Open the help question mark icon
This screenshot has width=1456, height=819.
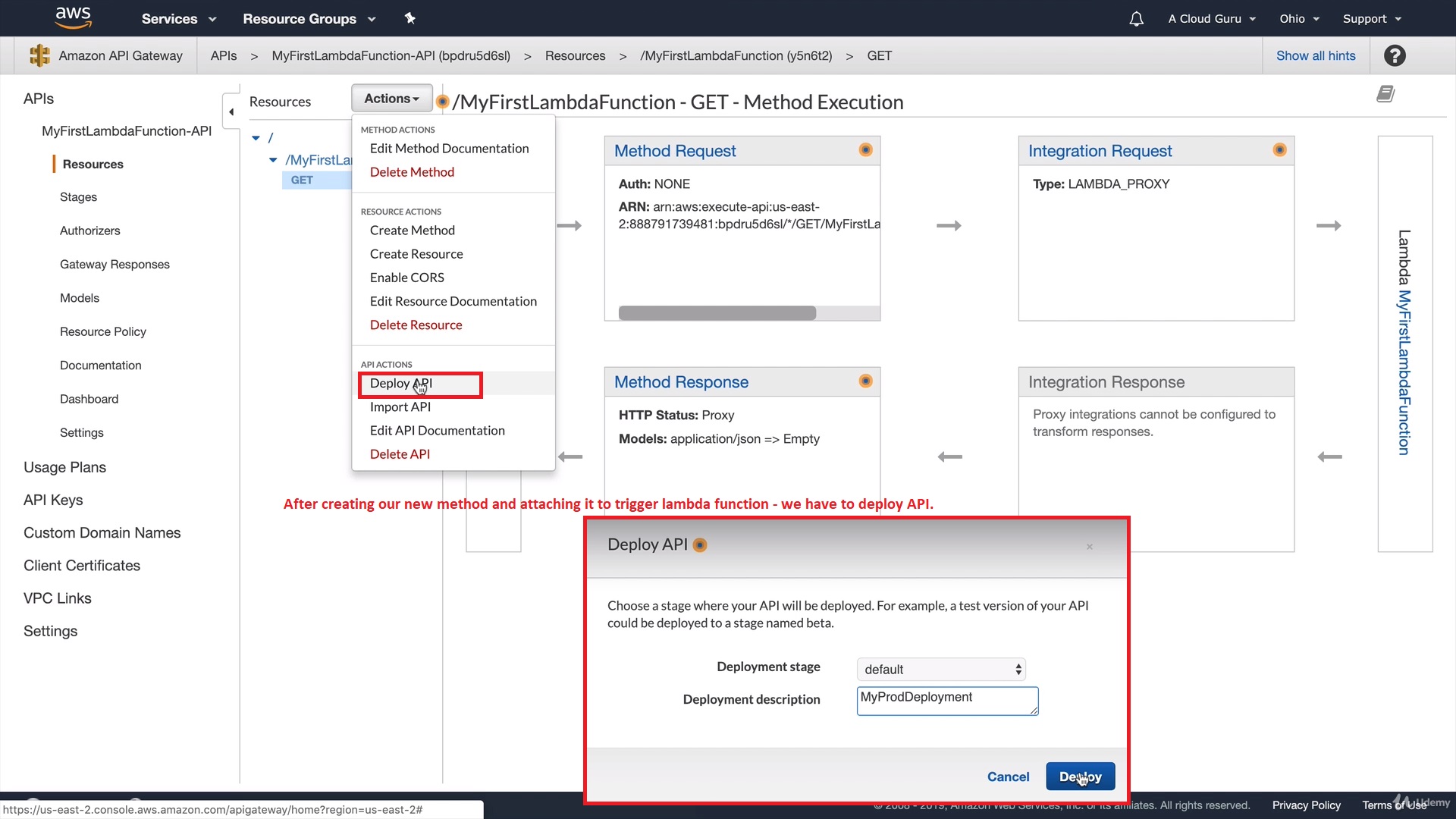click(x=1395, y=55)
